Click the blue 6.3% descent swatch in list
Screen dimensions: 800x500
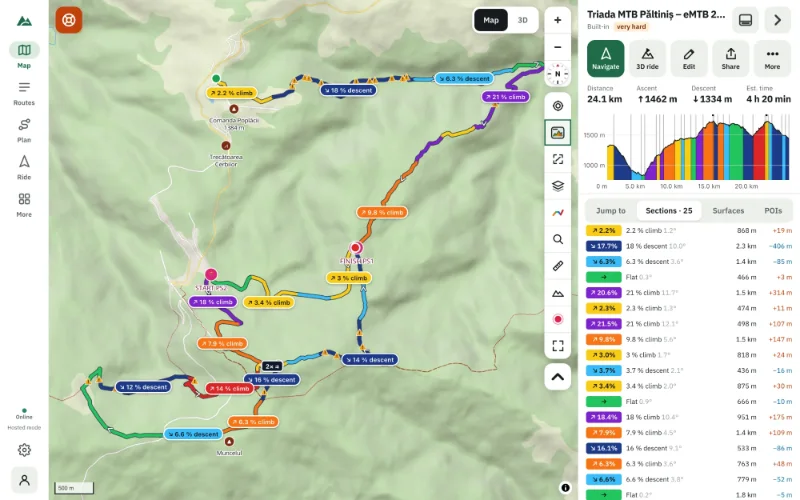point(604,262)
